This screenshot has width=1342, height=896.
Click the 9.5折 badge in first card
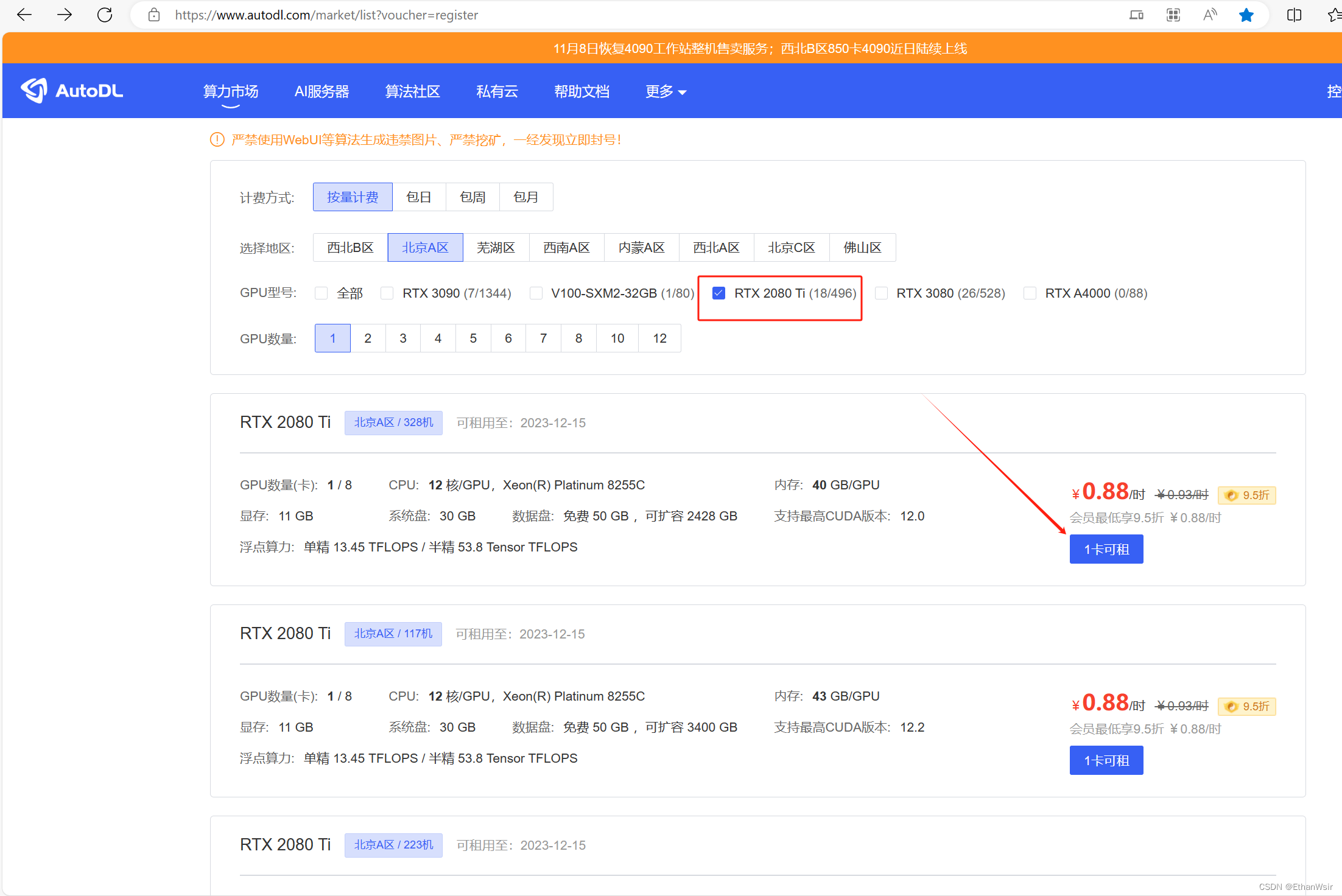point(1247,495)
